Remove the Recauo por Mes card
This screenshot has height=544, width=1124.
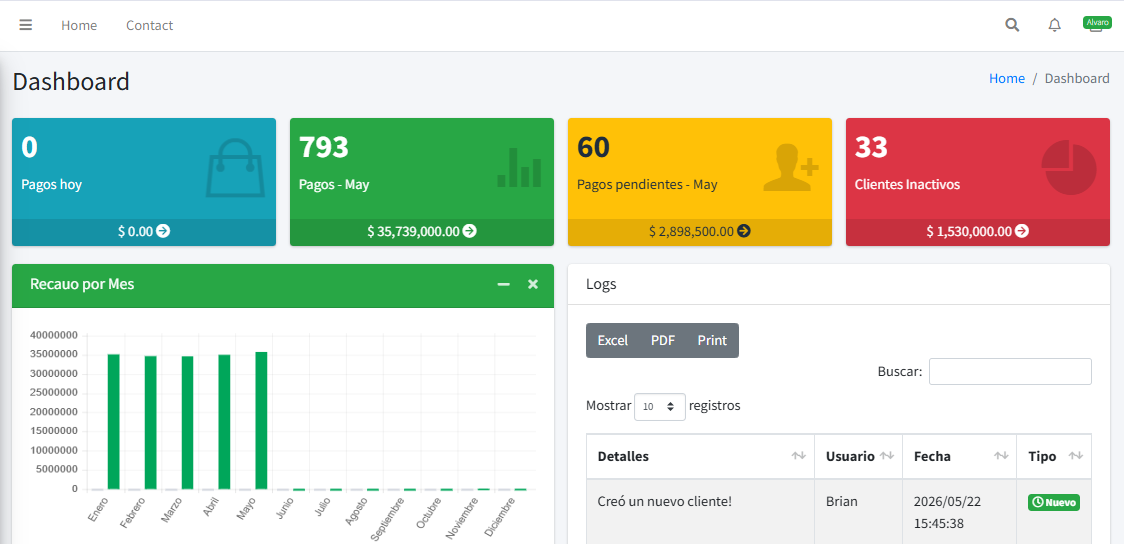coord(533,285)
